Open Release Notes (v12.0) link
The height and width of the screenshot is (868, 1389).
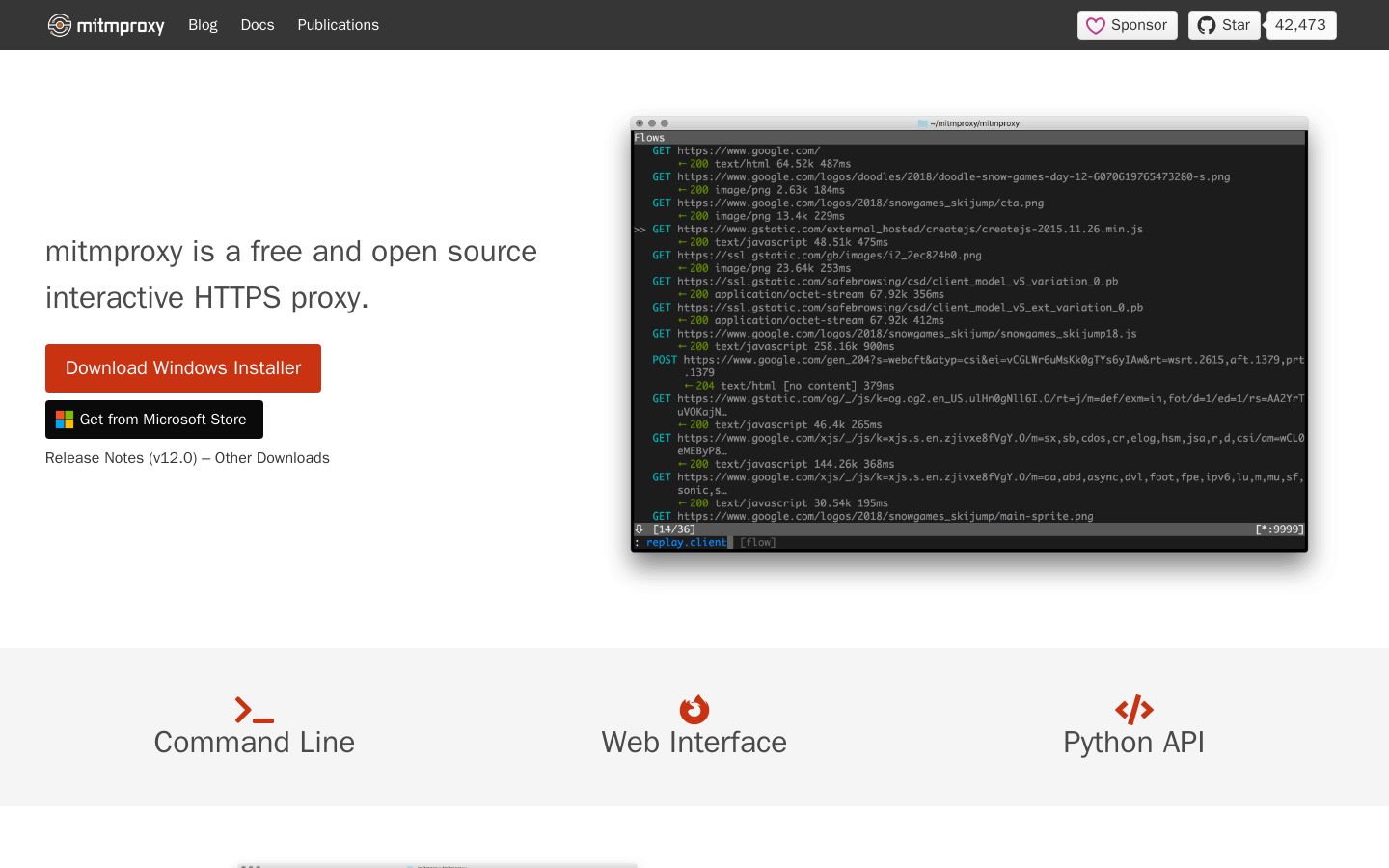click(x=122, y=458)
